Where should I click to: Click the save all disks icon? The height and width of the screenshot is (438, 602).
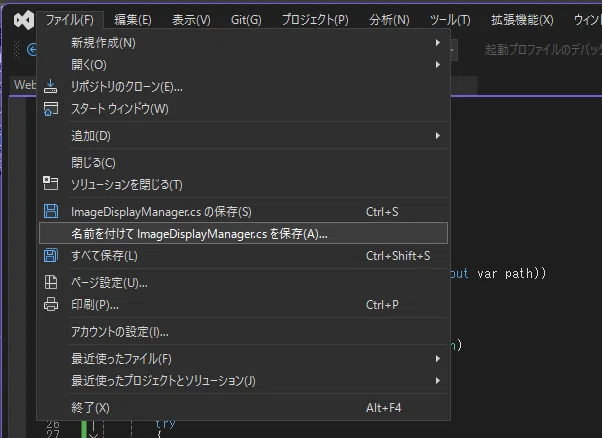[x=51, y=255]
